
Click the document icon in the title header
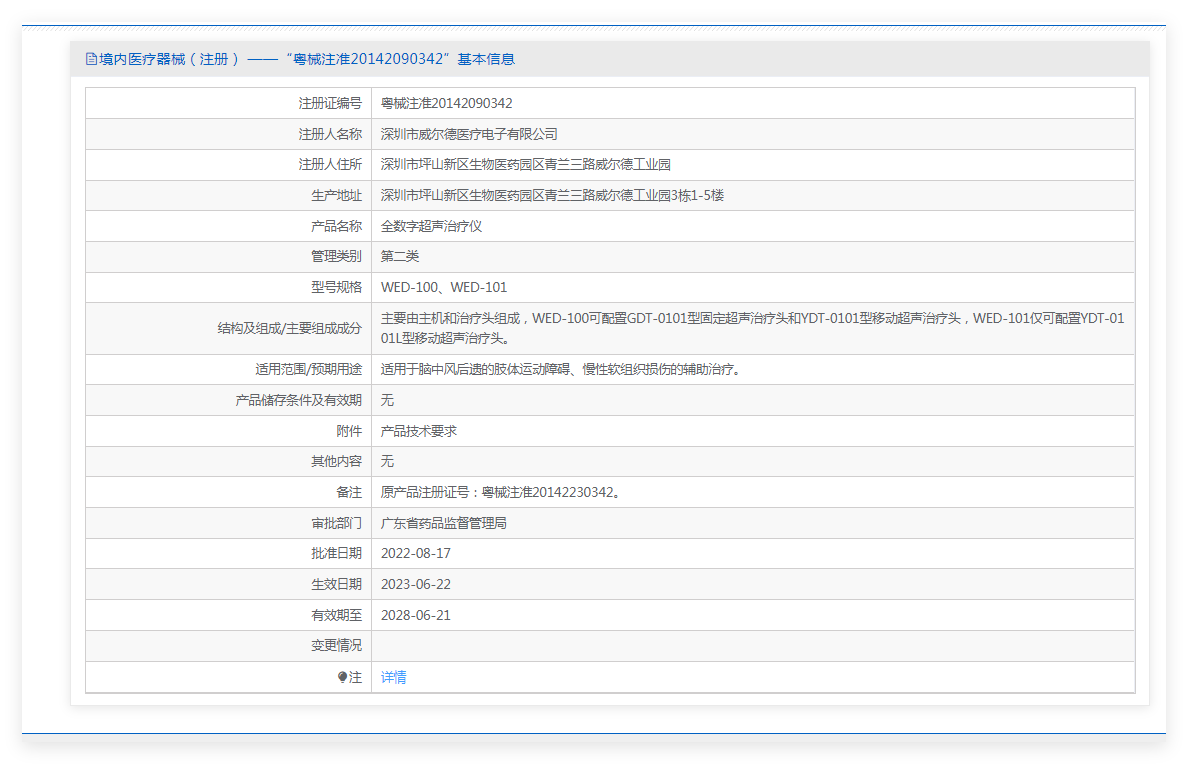tap(91, 59)
